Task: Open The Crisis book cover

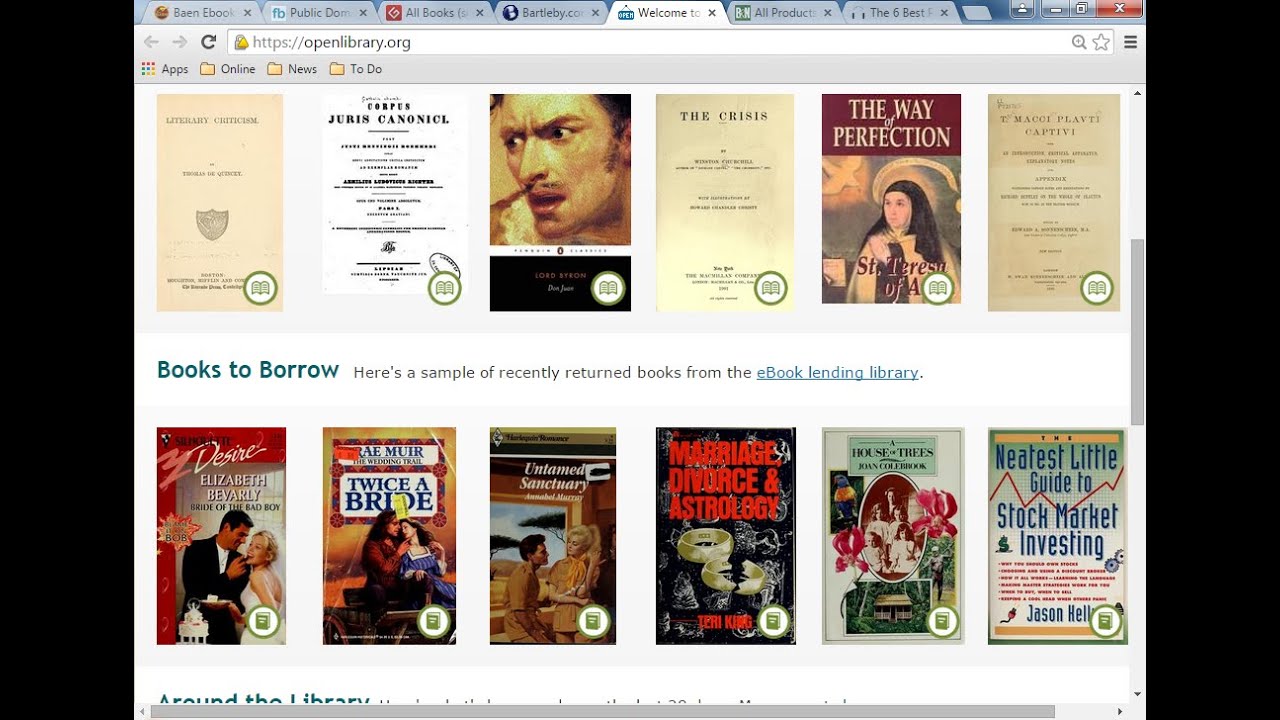Action: [725, 202]
